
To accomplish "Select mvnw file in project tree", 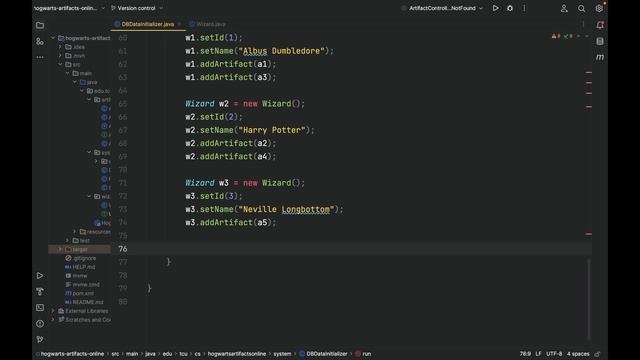I will (76, 276).
